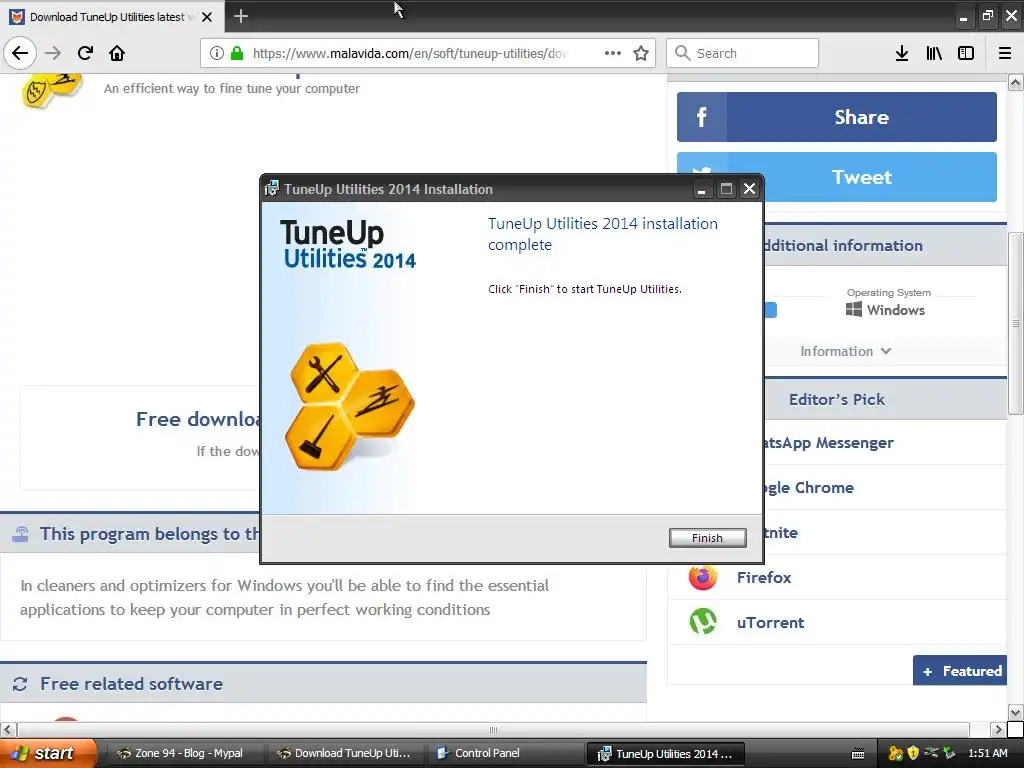Reload the page with refresh icon
The height and width of the screenshot is (768, 1024).
click(85, 53)
